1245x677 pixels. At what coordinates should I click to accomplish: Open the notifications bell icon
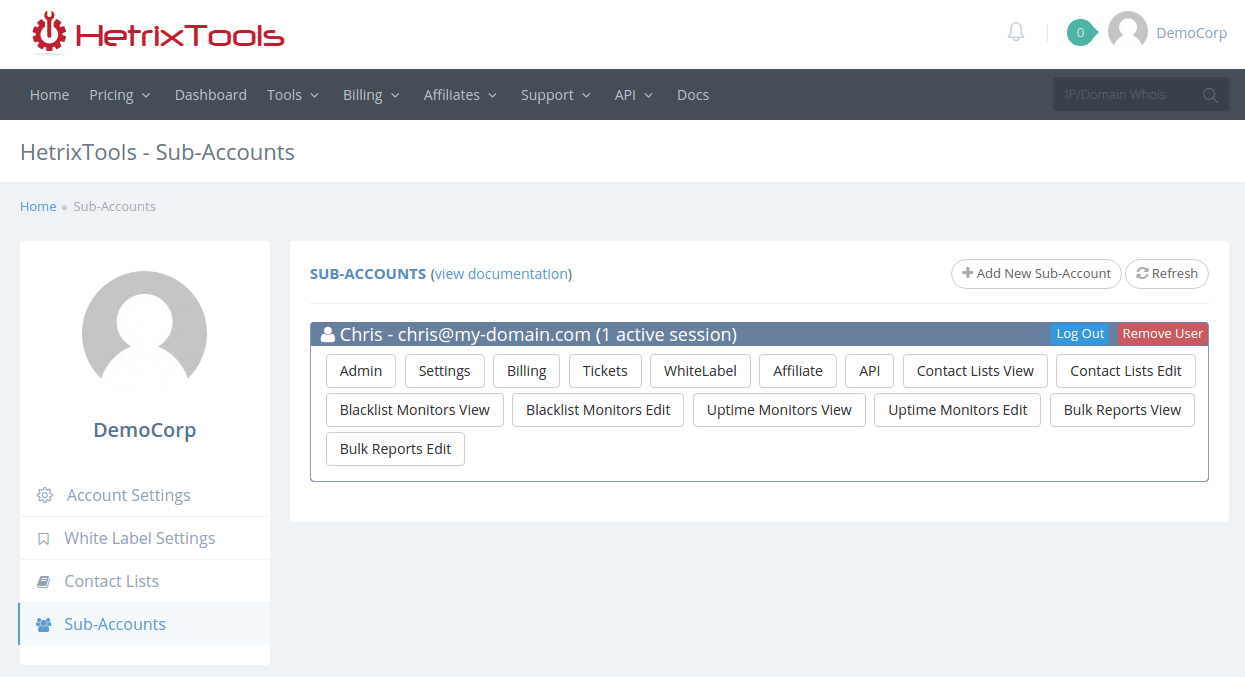pos(1016,32)
